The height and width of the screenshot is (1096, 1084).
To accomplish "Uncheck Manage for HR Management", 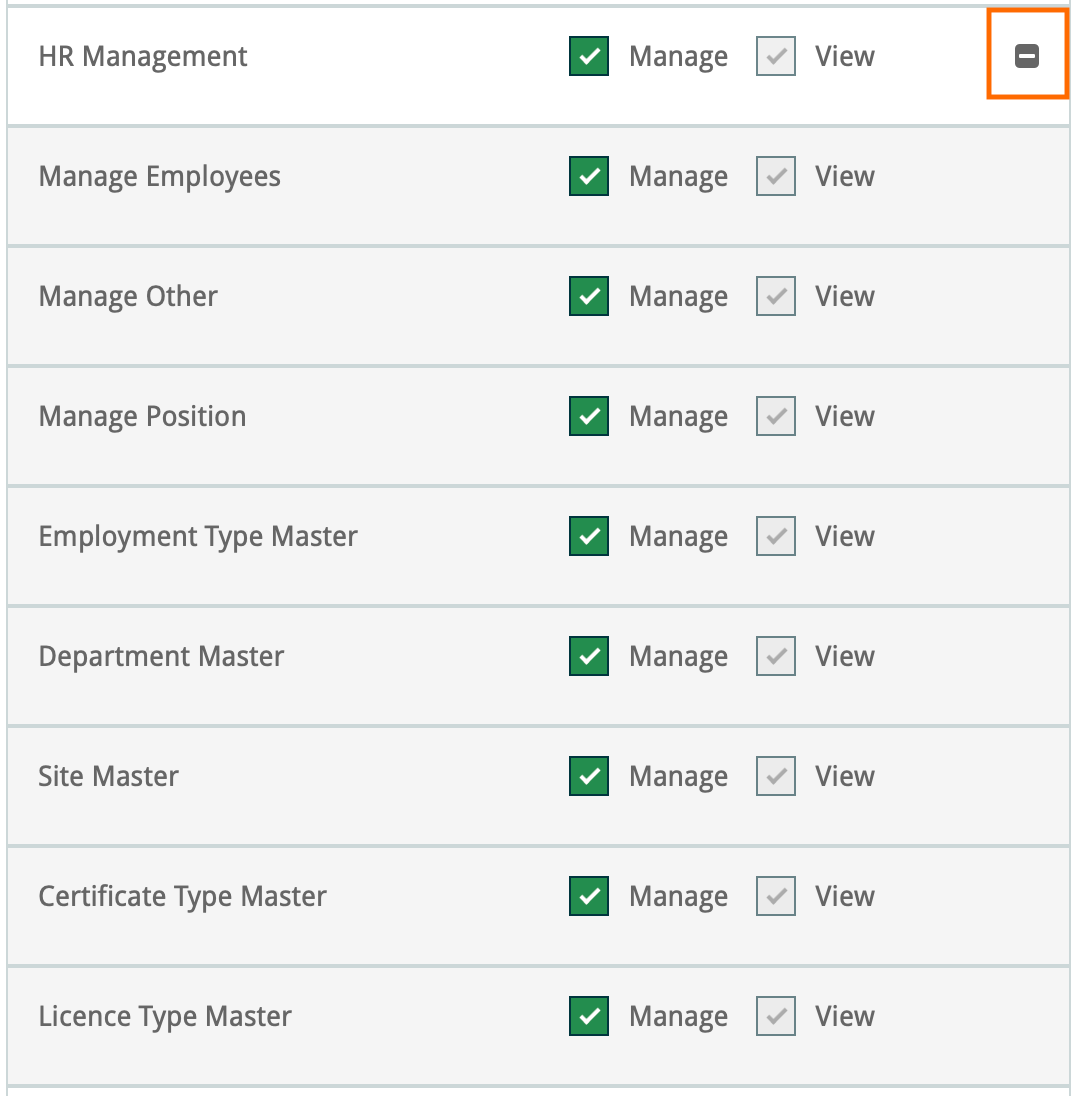I will [589, 57].
